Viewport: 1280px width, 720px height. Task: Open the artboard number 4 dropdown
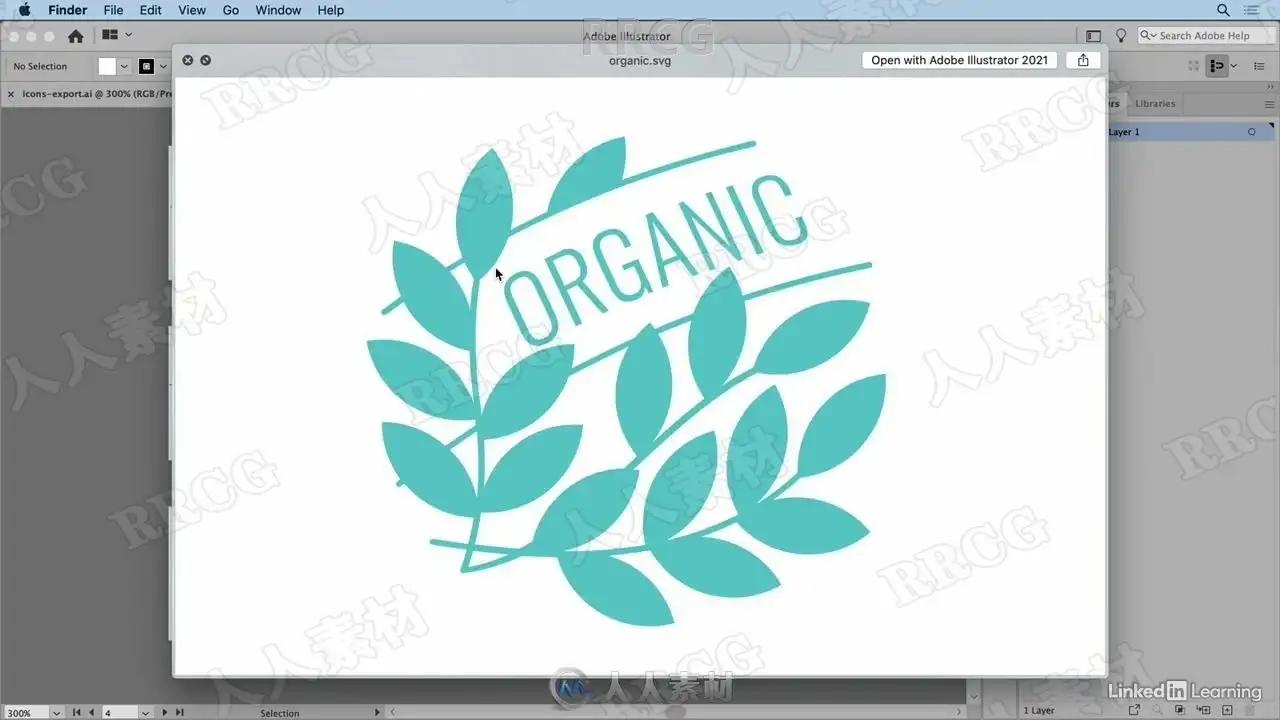tap(146, 713)
